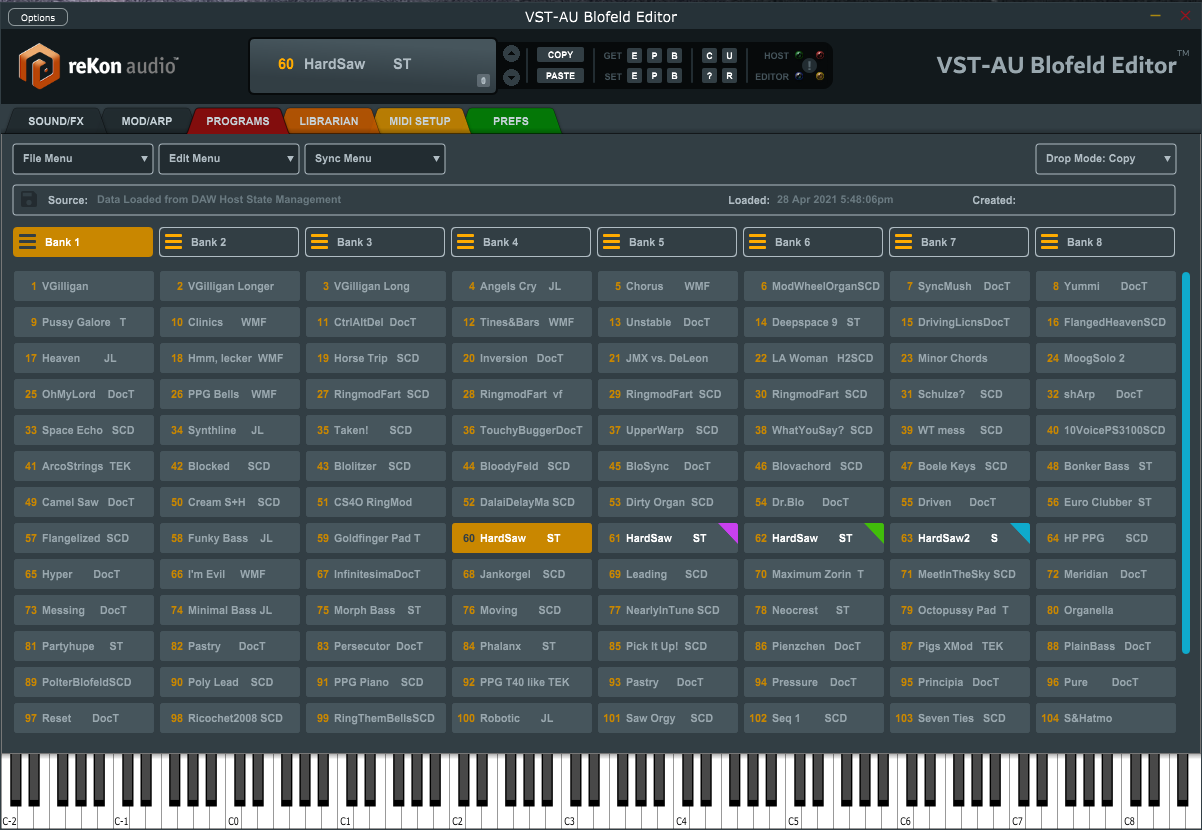Viewport: 1202px width, 830px height.
Task: Click the small icon inside program display
Action: (x=484, y=80)
